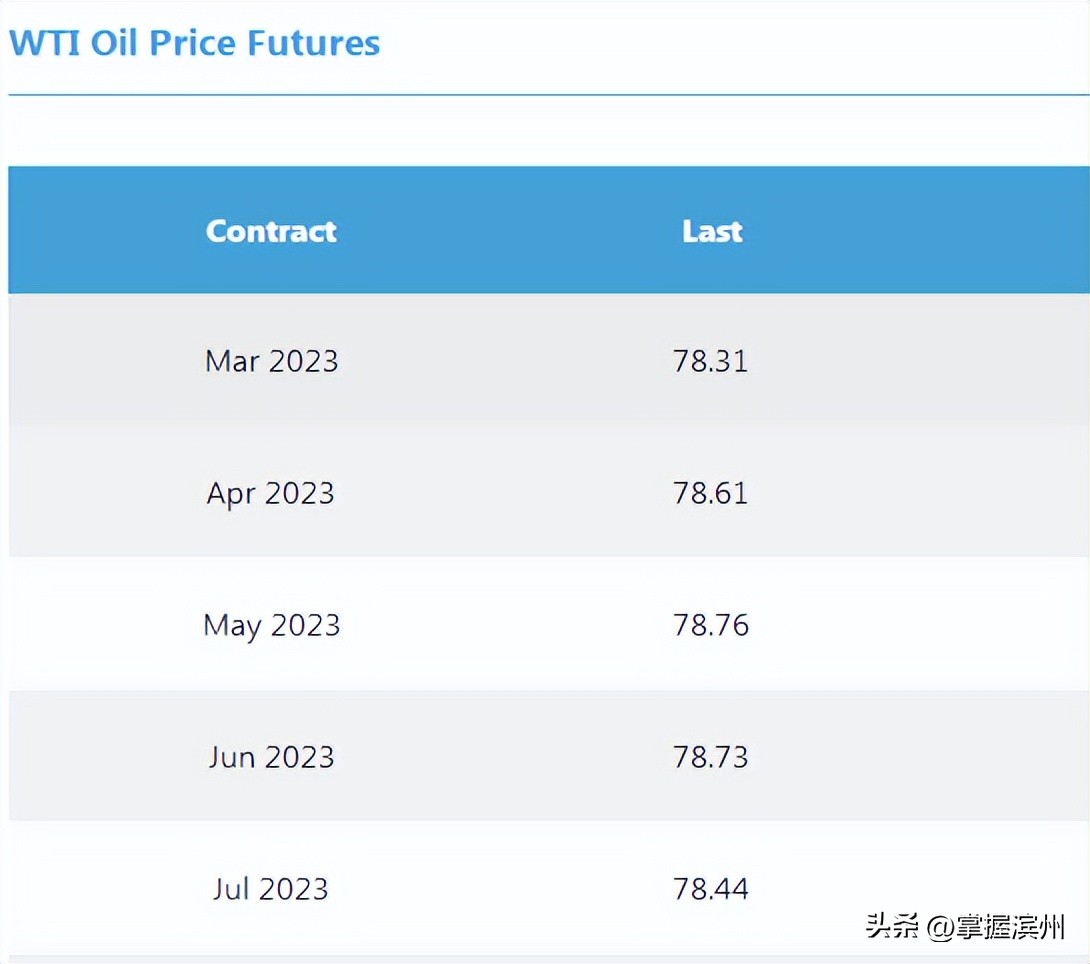Select the Apr 2023 contract cell
The height and width of the screenshot is (964, 1090).
(271, 493)
